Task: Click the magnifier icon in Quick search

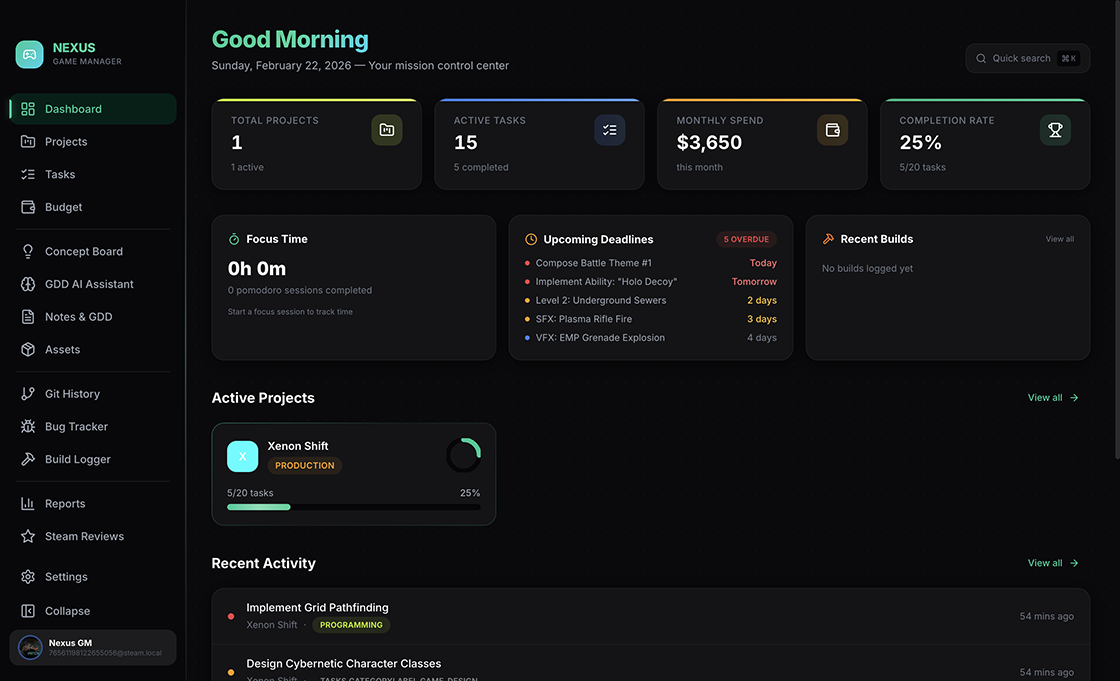Action: click(981, 59)
